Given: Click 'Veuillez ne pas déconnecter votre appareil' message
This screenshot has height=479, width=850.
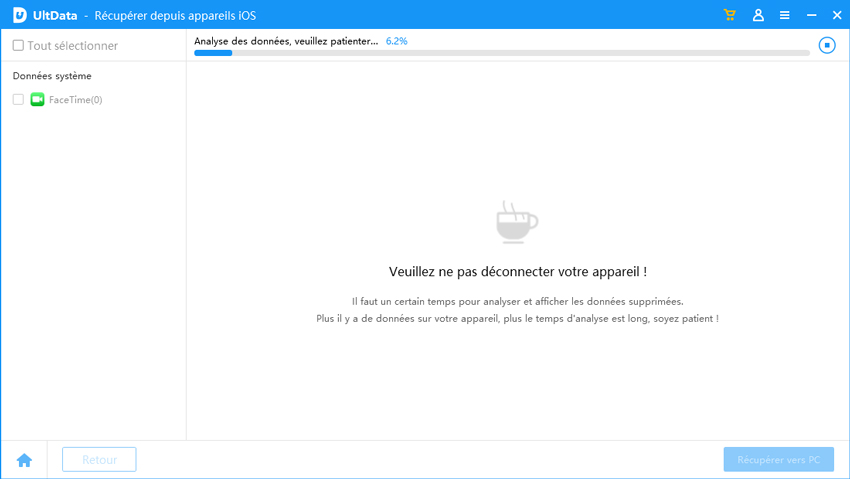Looking at the screenshot, I should (518, 271).
